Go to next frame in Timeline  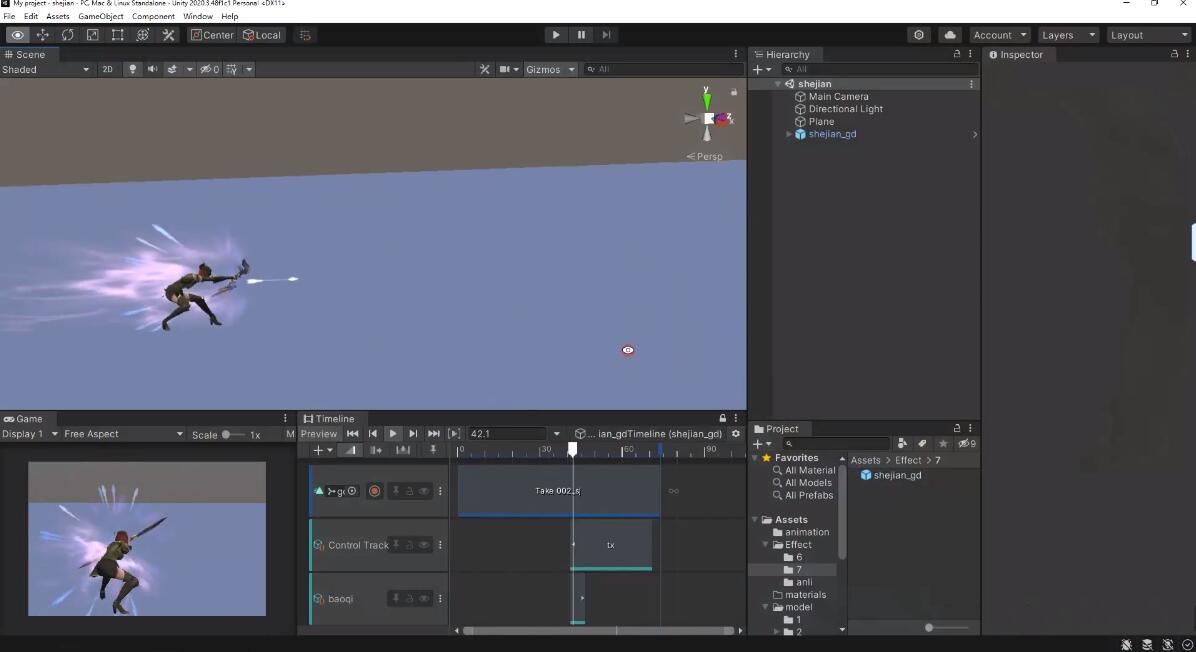tap(413, 434)
